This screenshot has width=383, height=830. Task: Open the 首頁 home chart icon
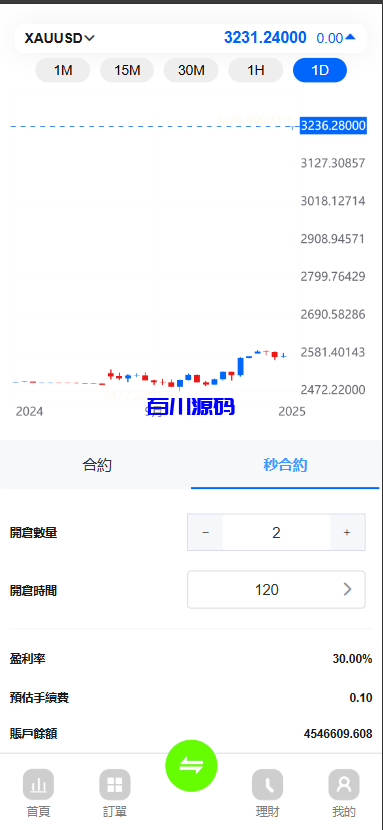pyautogui.click(x=38, y=784)
